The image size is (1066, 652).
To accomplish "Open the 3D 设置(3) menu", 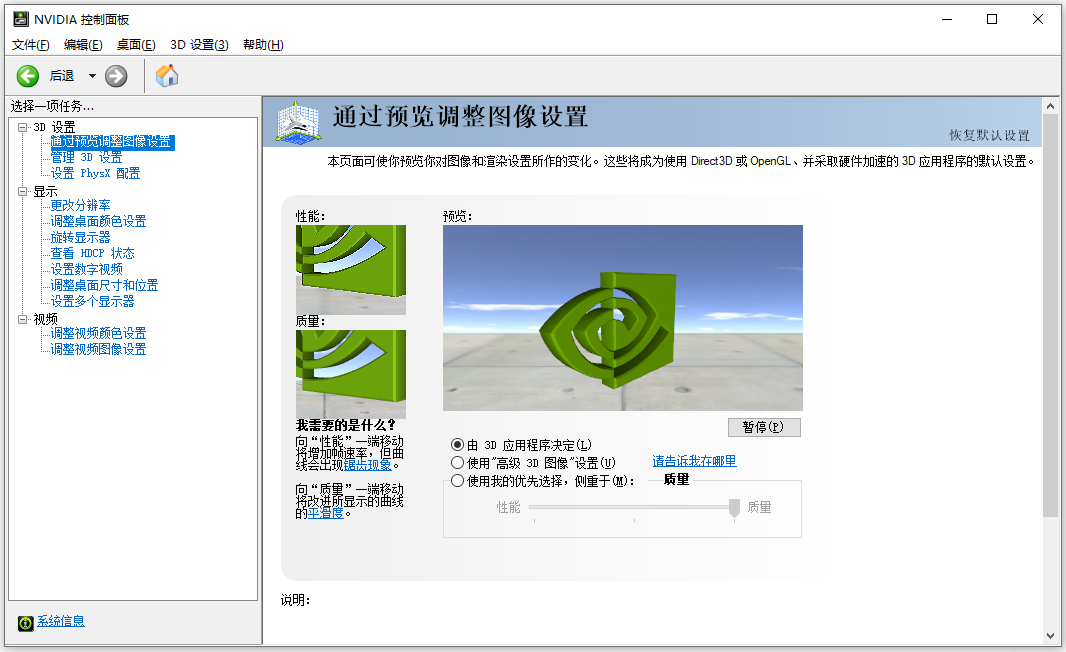I will pos(199,45).
